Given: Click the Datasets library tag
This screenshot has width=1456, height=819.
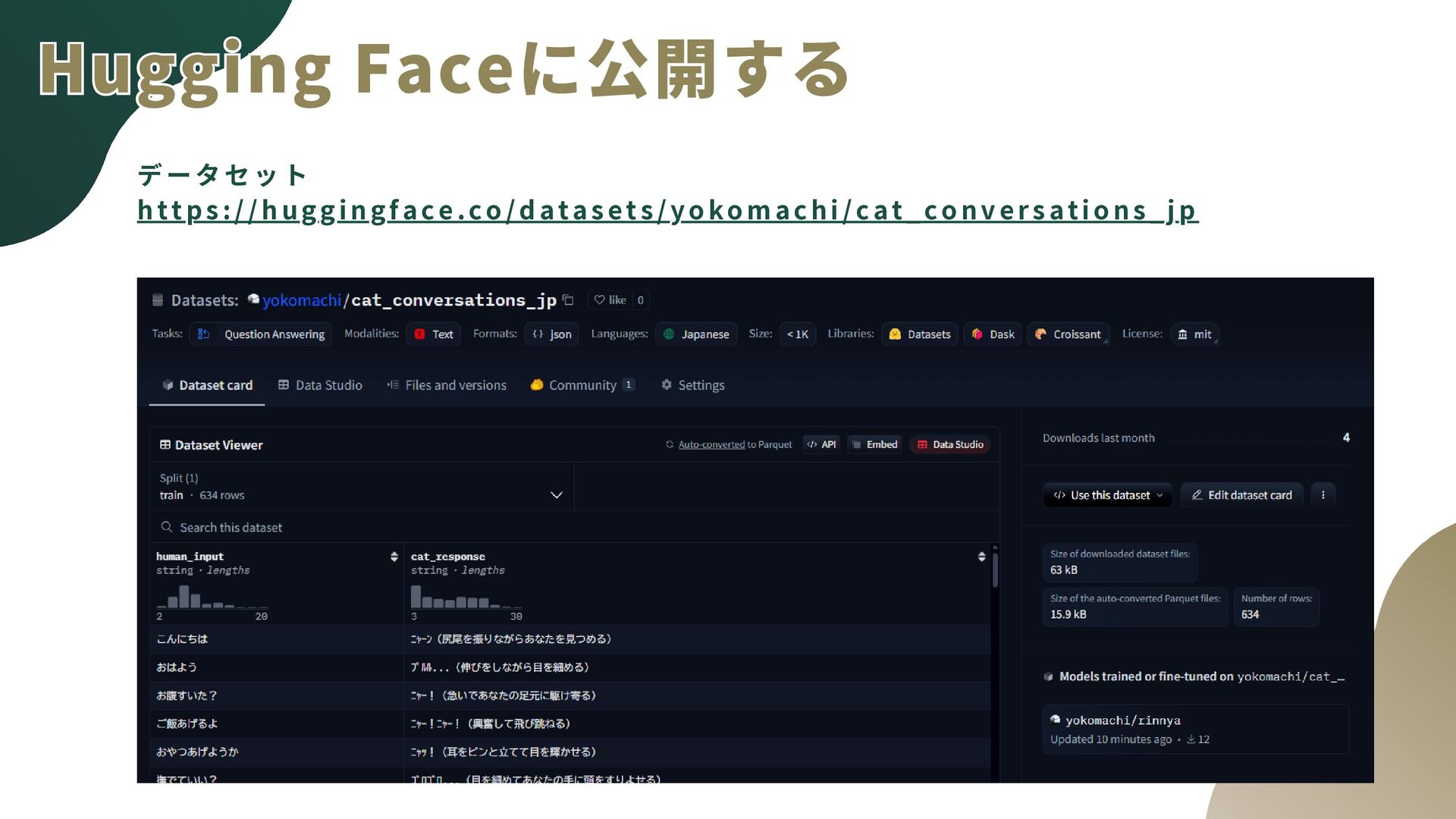Looking at the screenshot, I should click(x=920, y=334).
